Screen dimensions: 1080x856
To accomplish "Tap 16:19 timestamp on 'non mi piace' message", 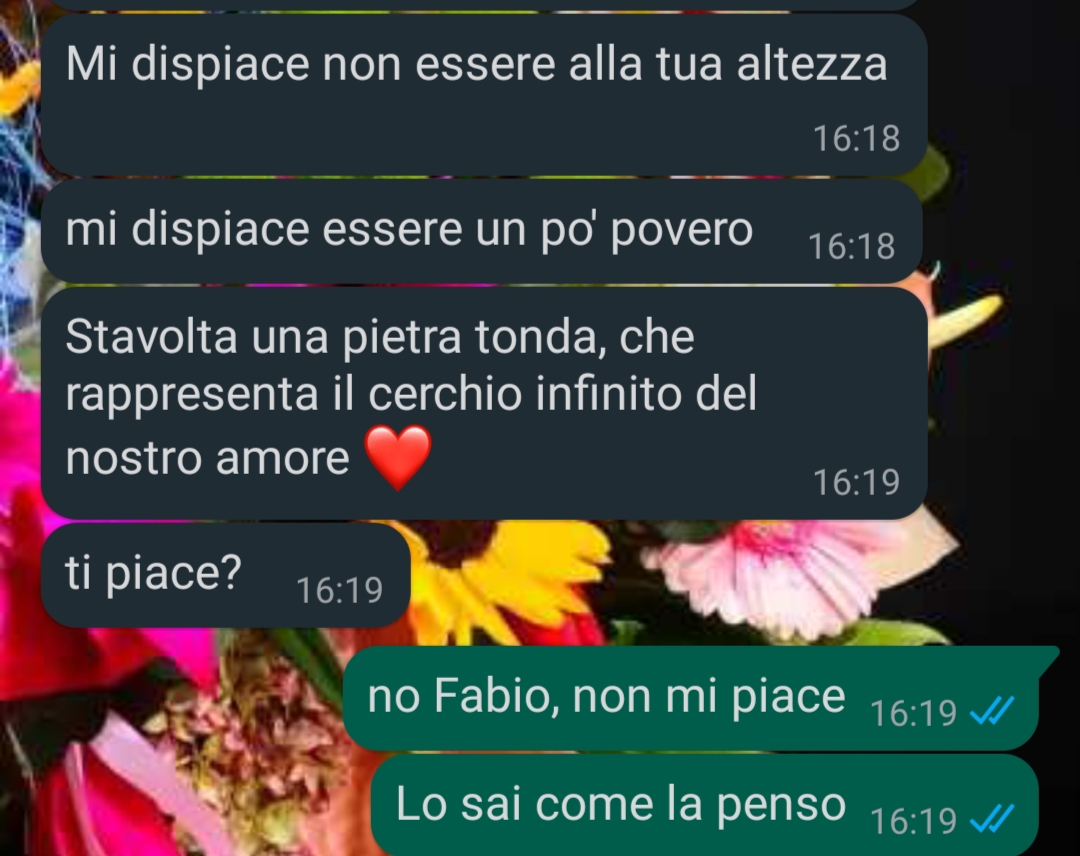I will click(913, 713).
